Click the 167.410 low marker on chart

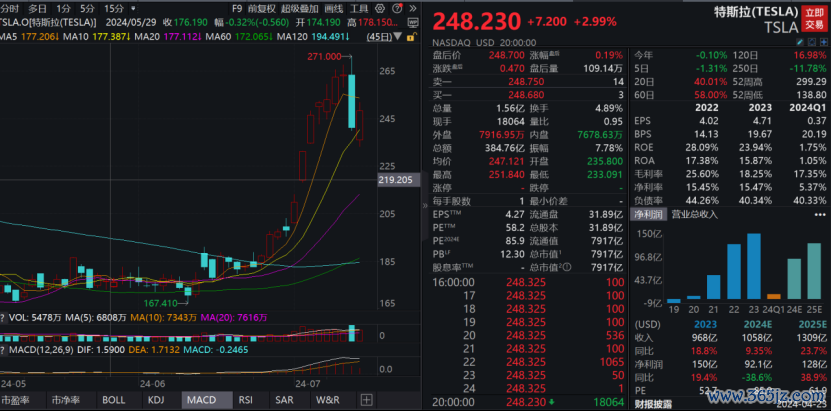162,303
